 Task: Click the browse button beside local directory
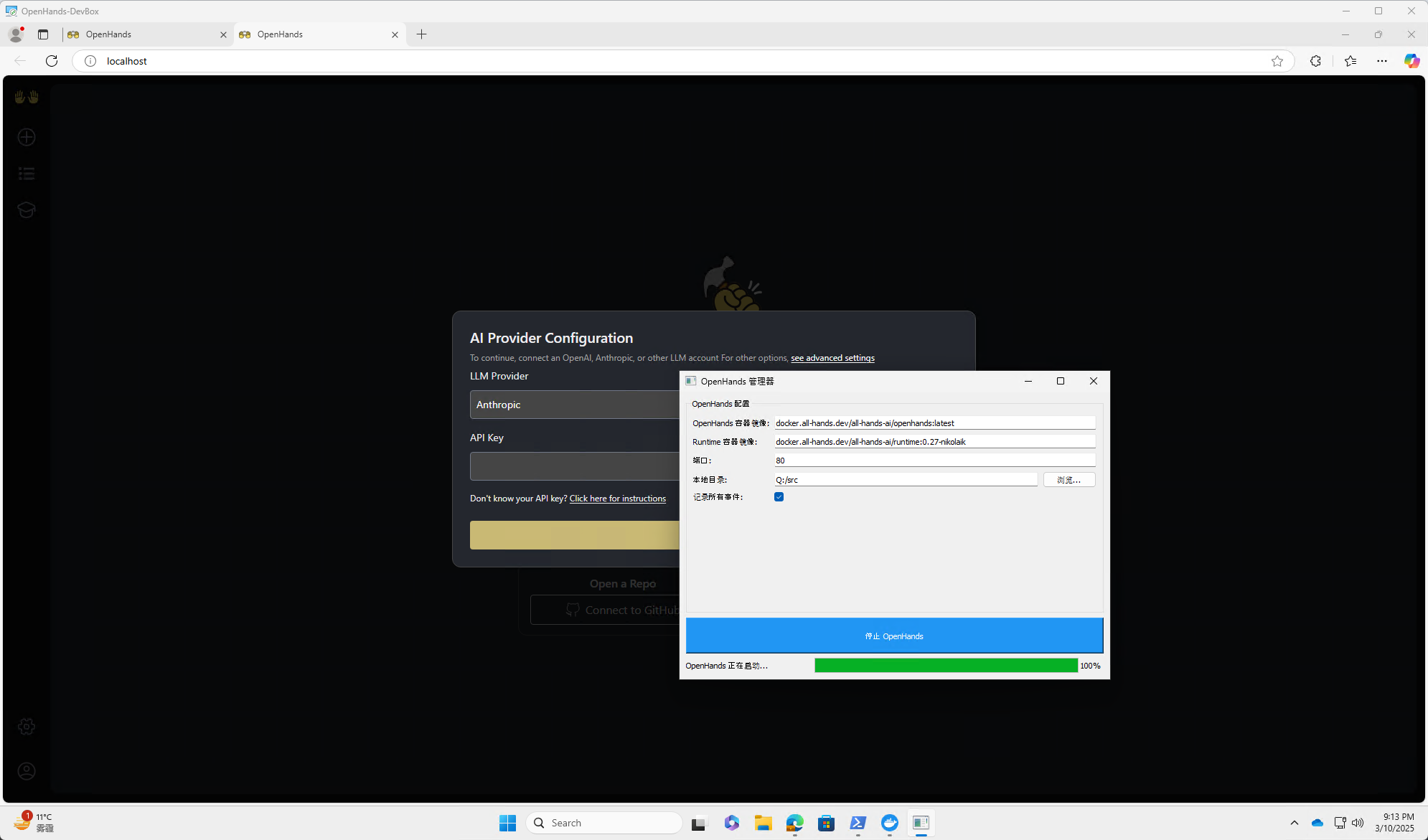tap(1069, 480)
